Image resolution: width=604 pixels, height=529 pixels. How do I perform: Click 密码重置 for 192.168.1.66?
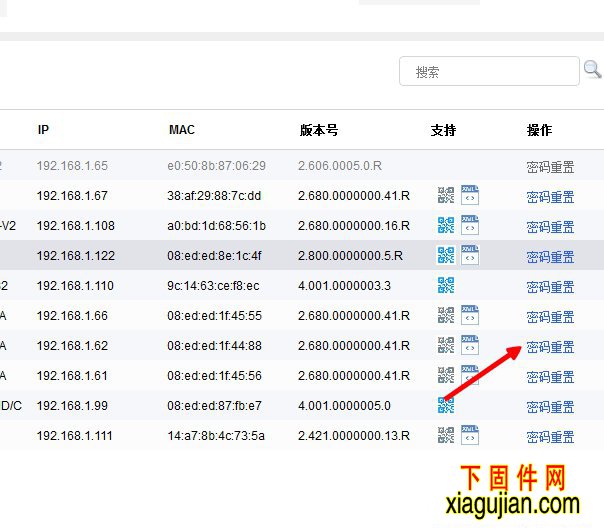[550, 317]
